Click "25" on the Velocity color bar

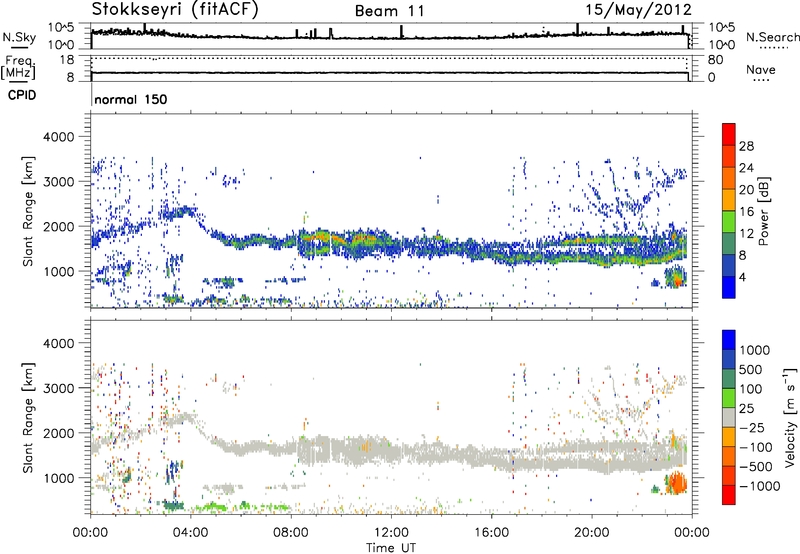click(x=746, y=408)
